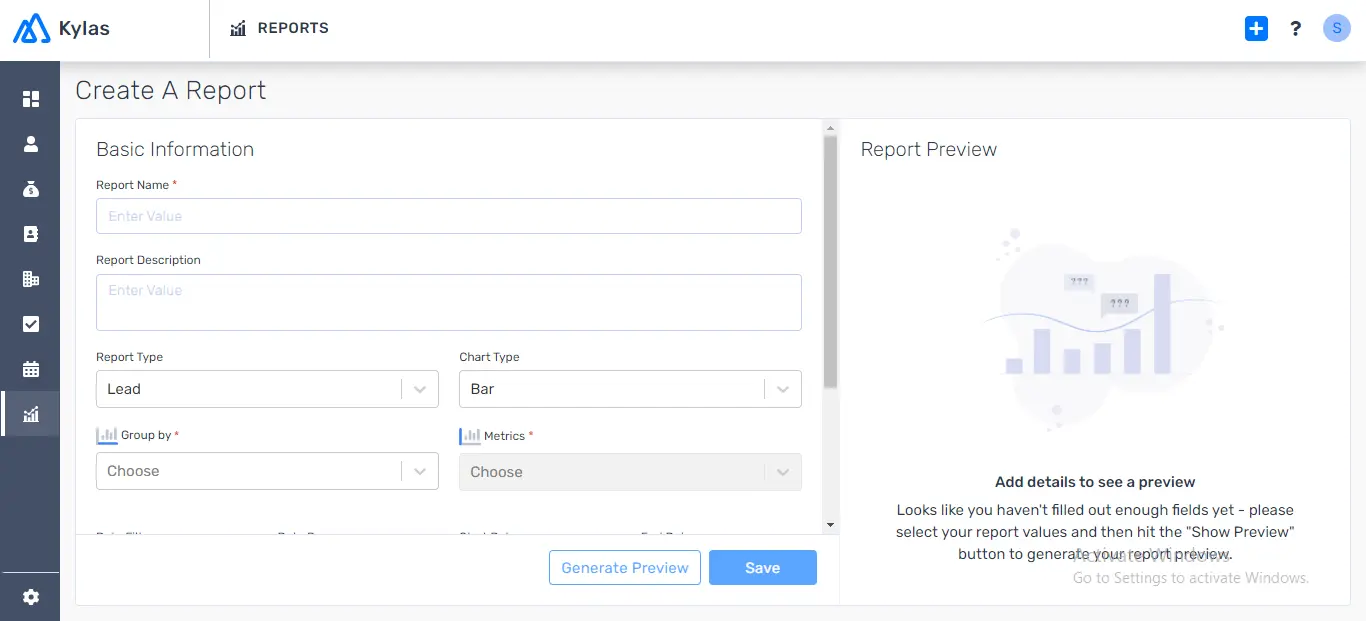Select the Reports chart icon in sidebar

tap(31, 414)
